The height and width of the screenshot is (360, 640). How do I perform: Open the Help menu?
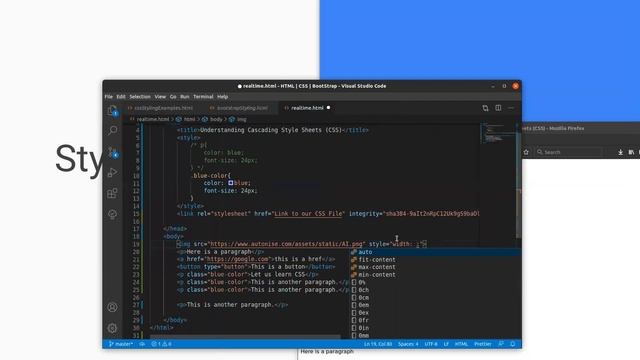click(222, 97)
